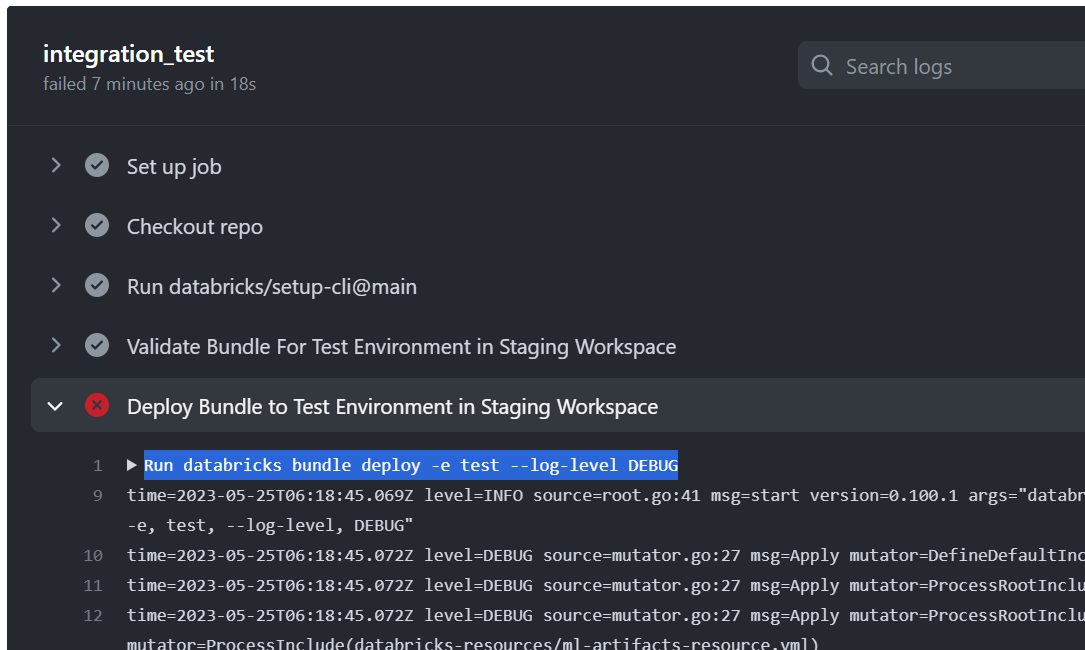1085x650 pixels.
Task: Click the highlighted databricks bundle deploy command
Action: (x=410, y=464)
